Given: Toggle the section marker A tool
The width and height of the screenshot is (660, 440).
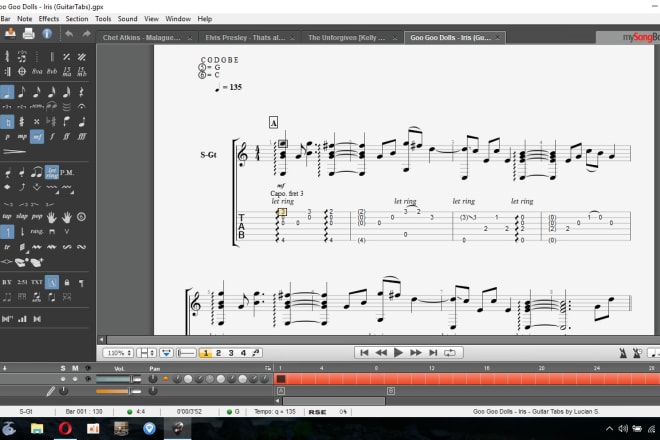Looking at the screenshot, I should pyautogui.click(x=52, y=282).
